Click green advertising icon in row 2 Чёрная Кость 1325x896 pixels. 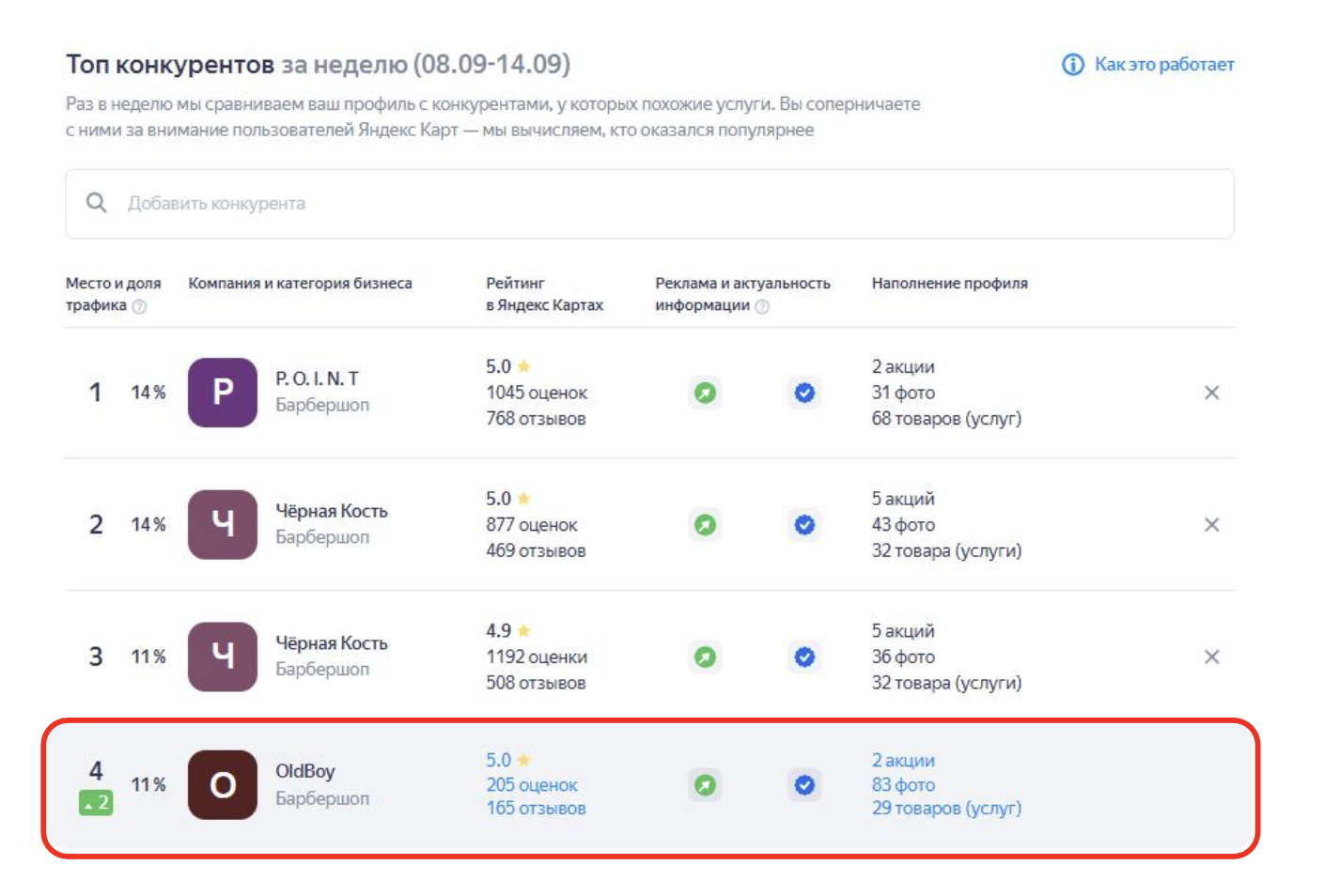coord(705,525)
